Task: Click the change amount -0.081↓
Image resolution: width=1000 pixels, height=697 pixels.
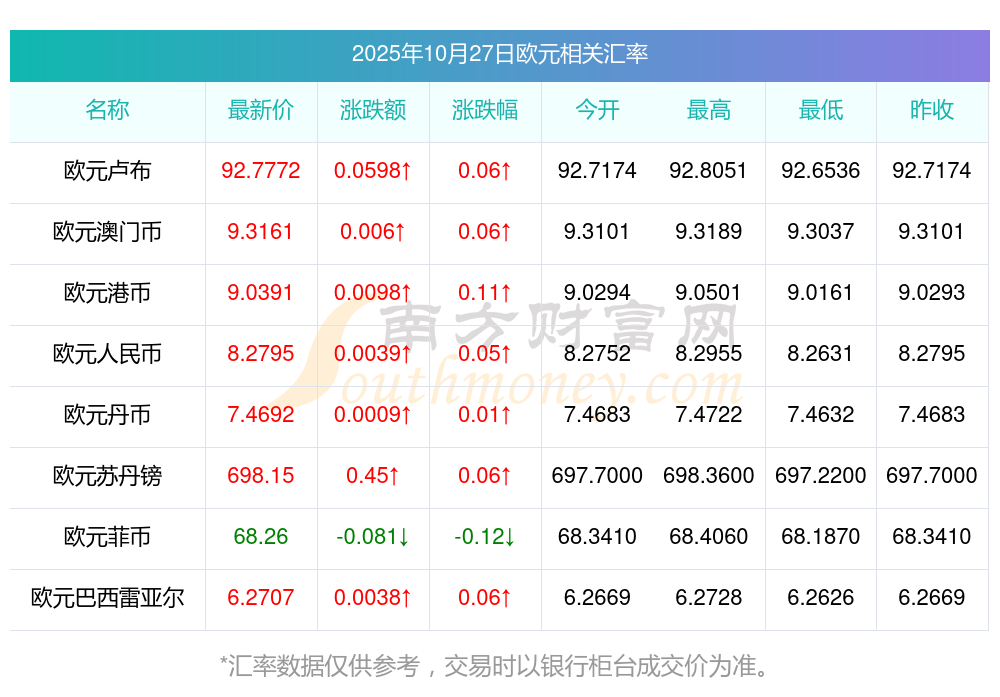Action: 373,536
